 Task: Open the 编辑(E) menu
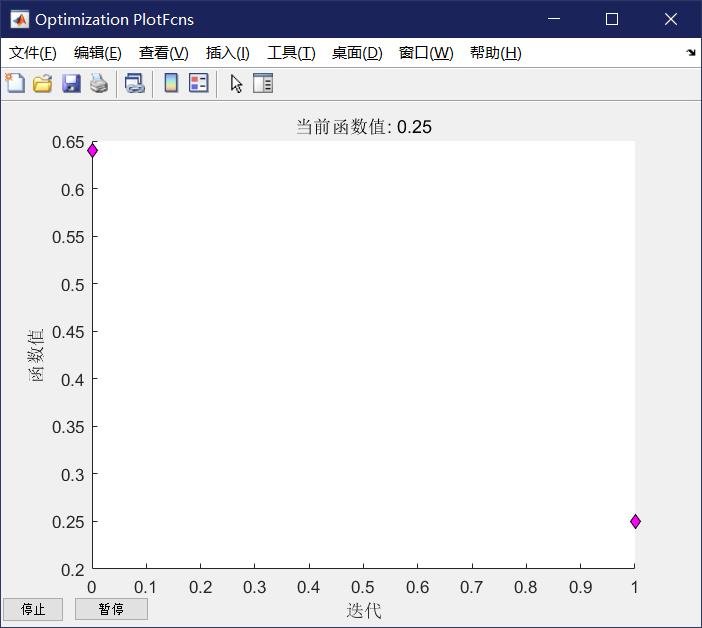(x=97, y=53)
